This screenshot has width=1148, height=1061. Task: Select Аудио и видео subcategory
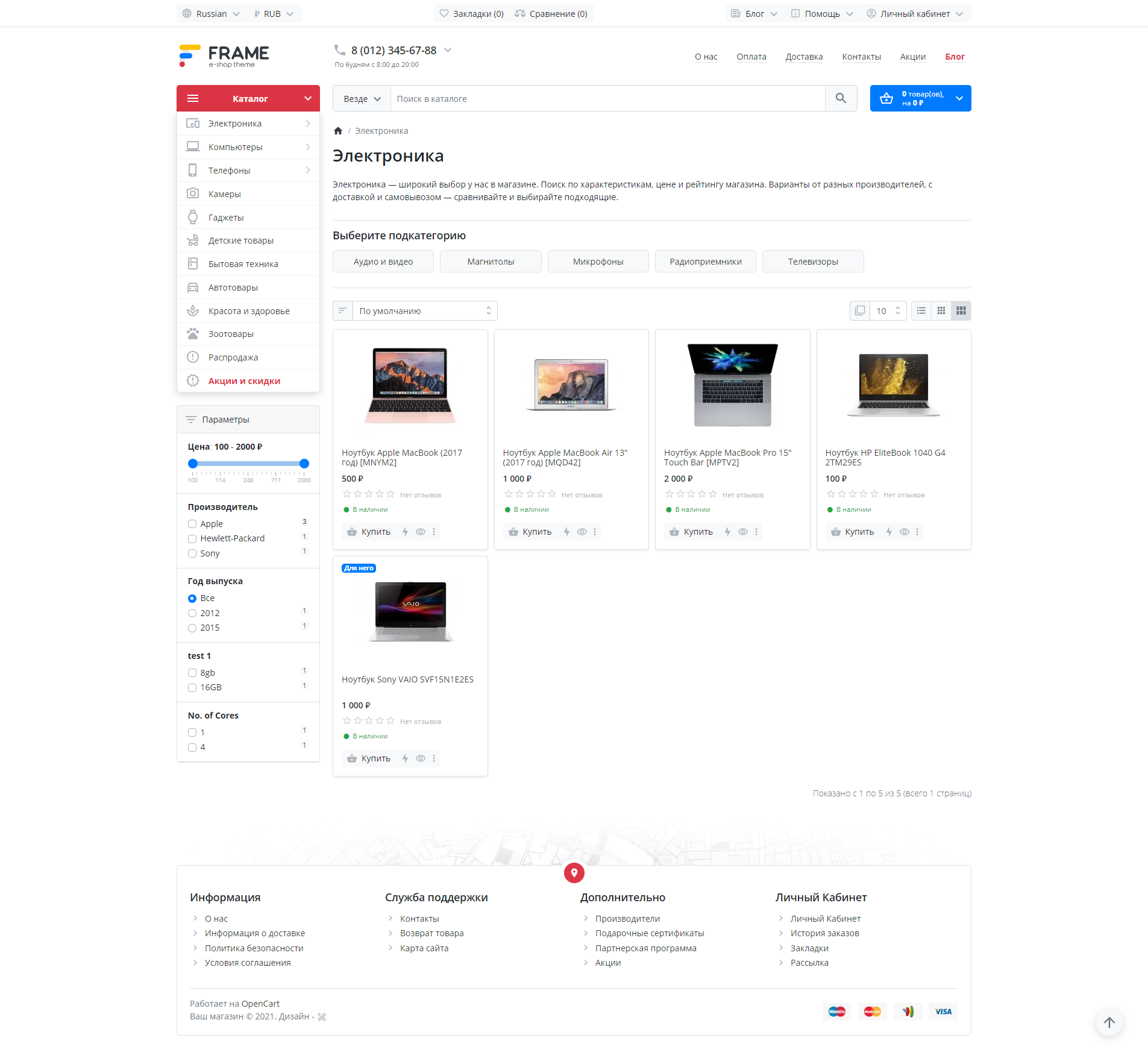coord(383,262)
